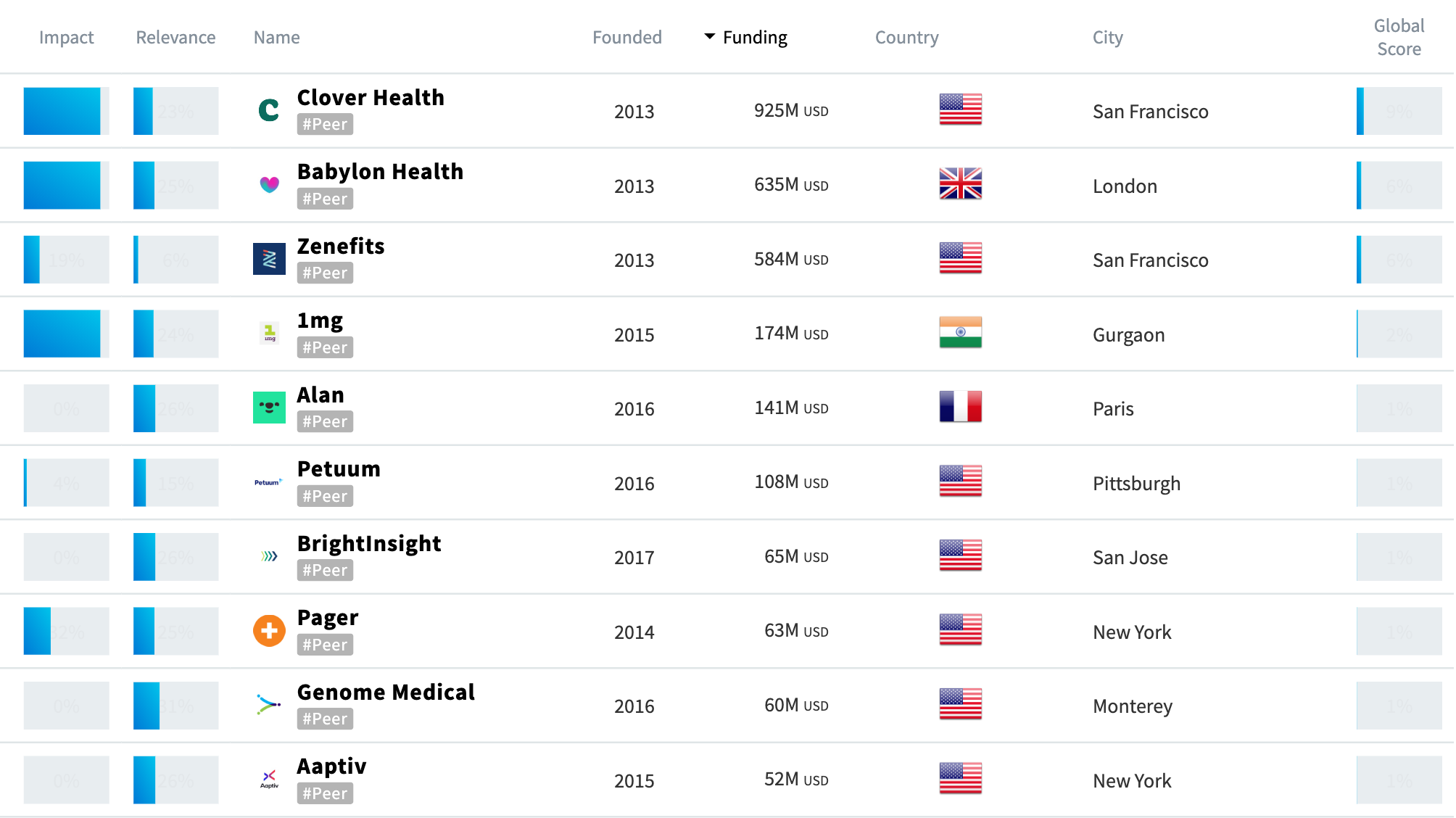Select the Pager orange cross icon
The height and width of the screenshot is (818, 1456).
(268, 630)
